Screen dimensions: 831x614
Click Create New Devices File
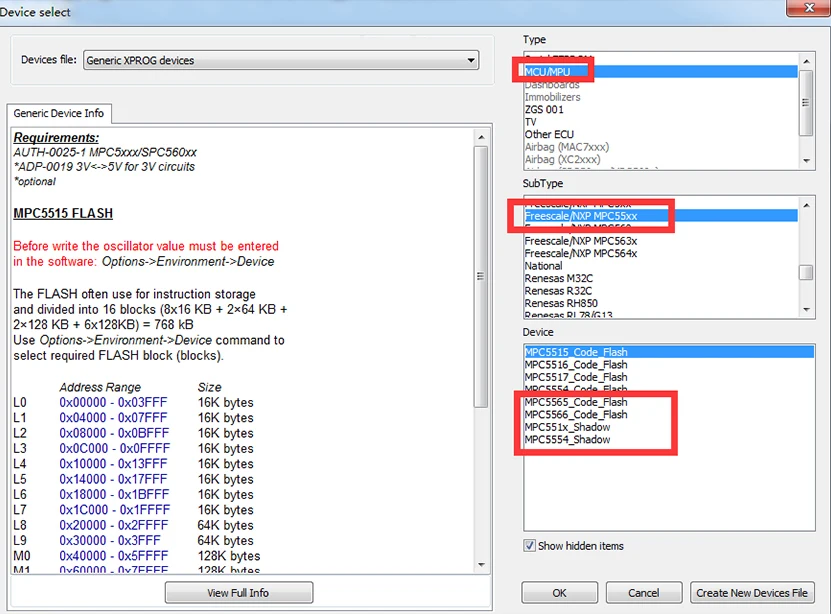tap(752, 593)
